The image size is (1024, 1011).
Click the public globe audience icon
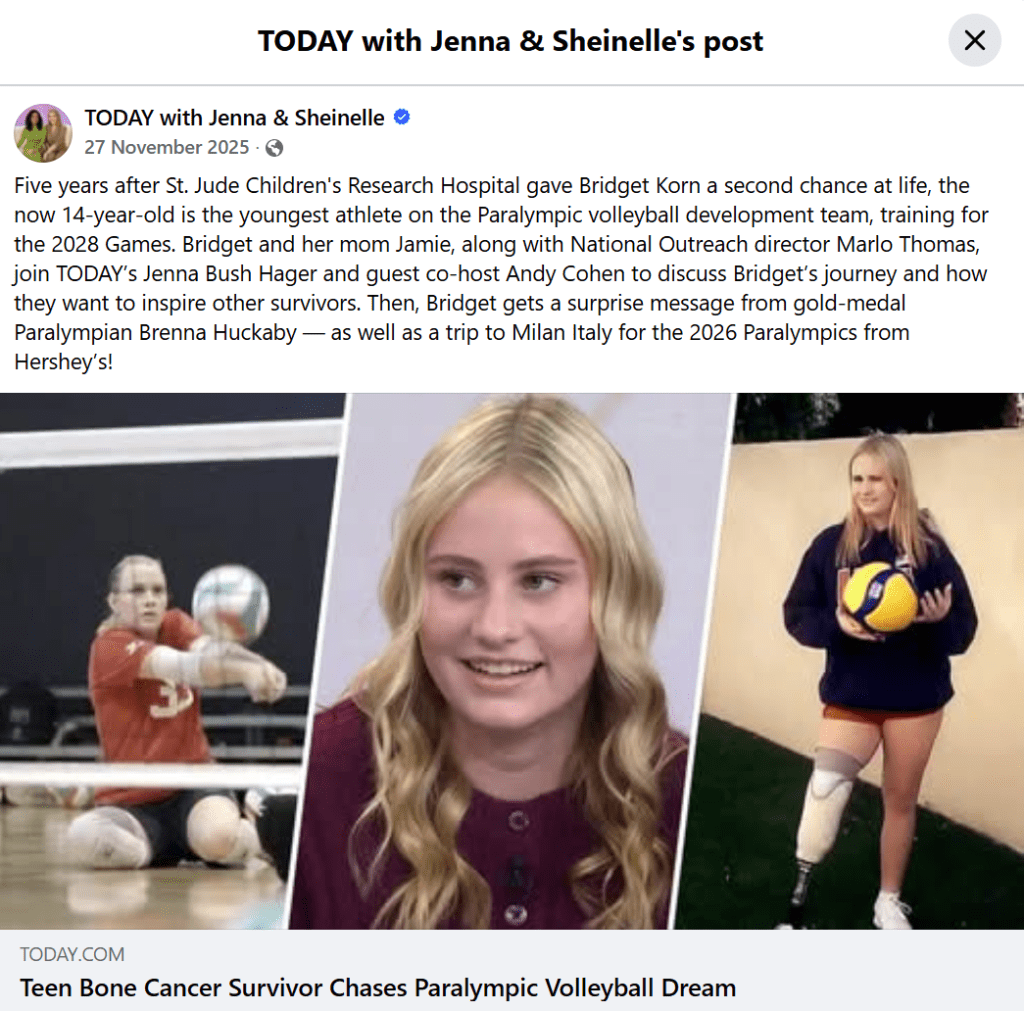pos(274,148)
